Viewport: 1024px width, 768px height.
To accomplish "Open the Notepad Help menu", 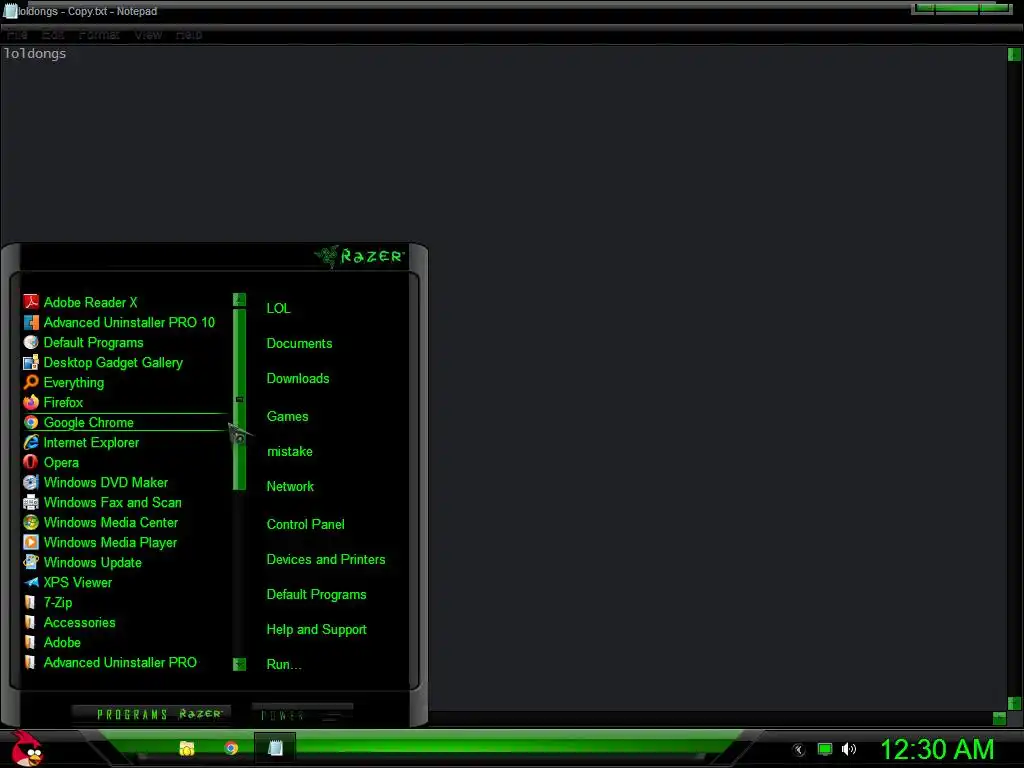I will click(189, 35).
